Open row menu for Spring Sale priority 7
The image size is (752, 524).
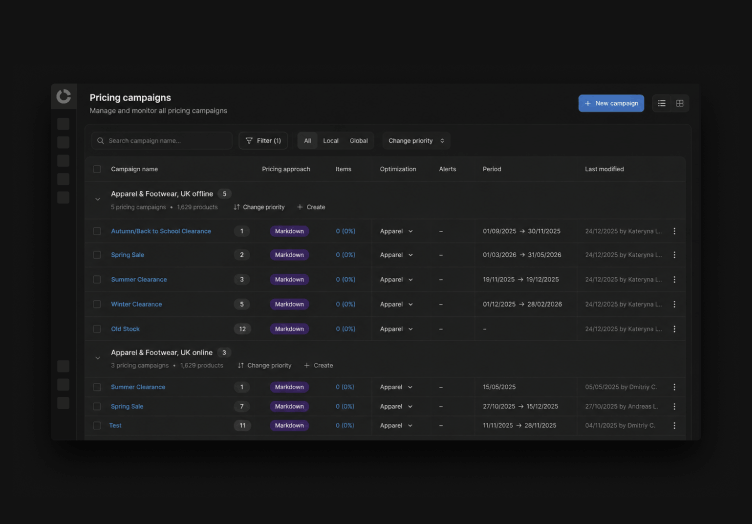pos(674,407)
